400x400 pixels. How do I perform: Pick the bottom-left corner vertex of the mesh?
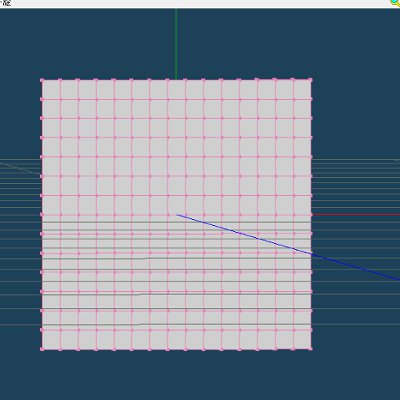[42, 349]
